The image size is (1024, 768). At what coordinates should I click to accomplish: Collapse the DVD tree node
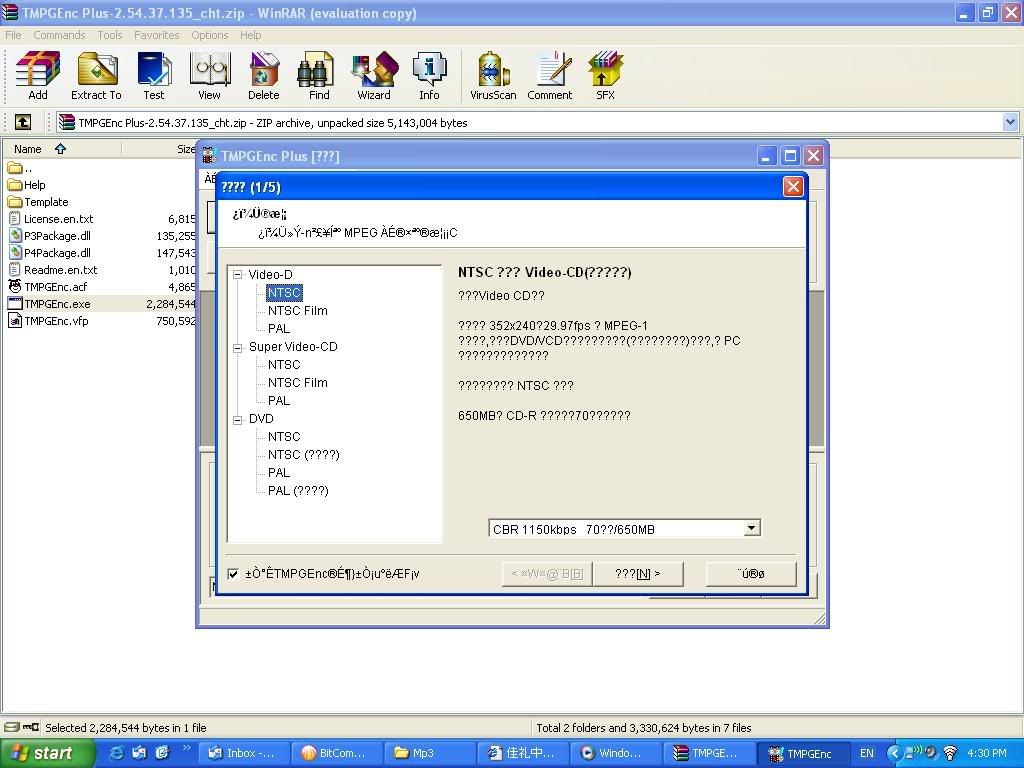[x=238, y=419]
